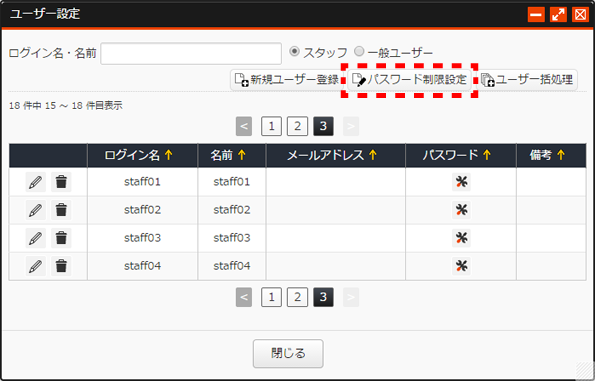
Task: Sort by メールアドレス column header
Action: pos(331,155)
